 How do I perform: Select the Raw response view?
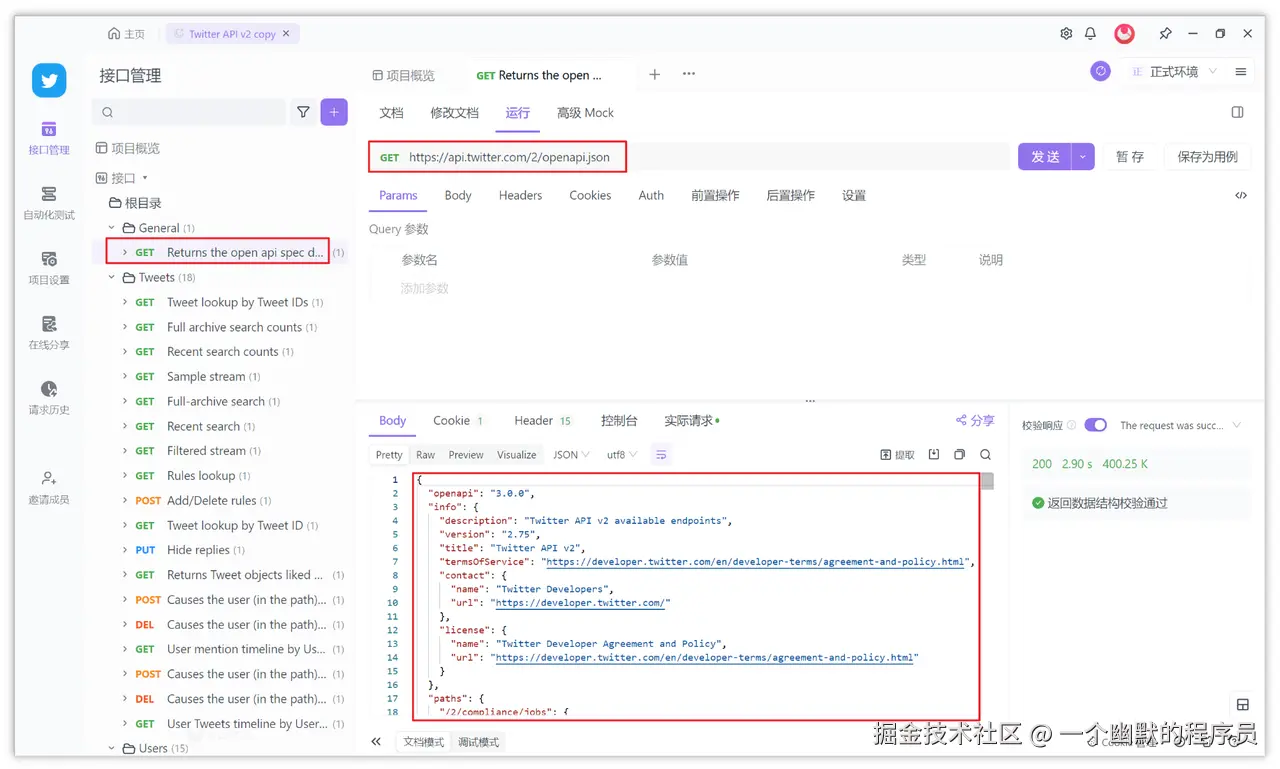coord(426,455)
